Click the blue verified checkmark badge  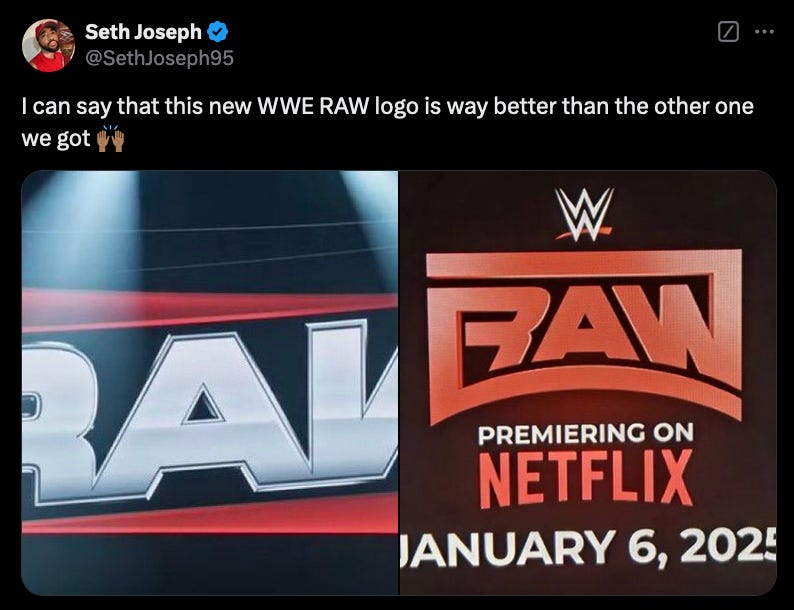pyautogui.click(x=218, y=32)
